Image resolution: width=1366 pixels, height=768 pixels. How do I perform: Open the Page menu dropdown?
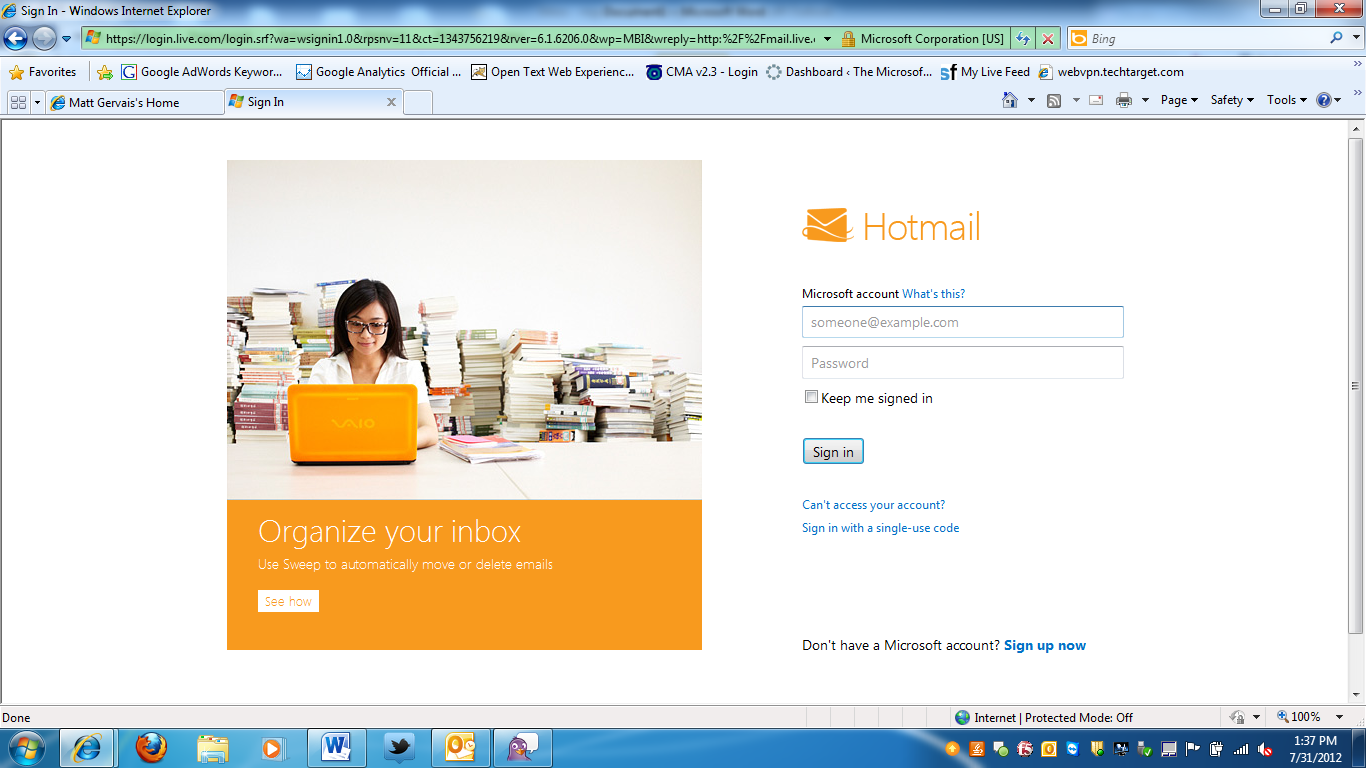coord(1179,100)
